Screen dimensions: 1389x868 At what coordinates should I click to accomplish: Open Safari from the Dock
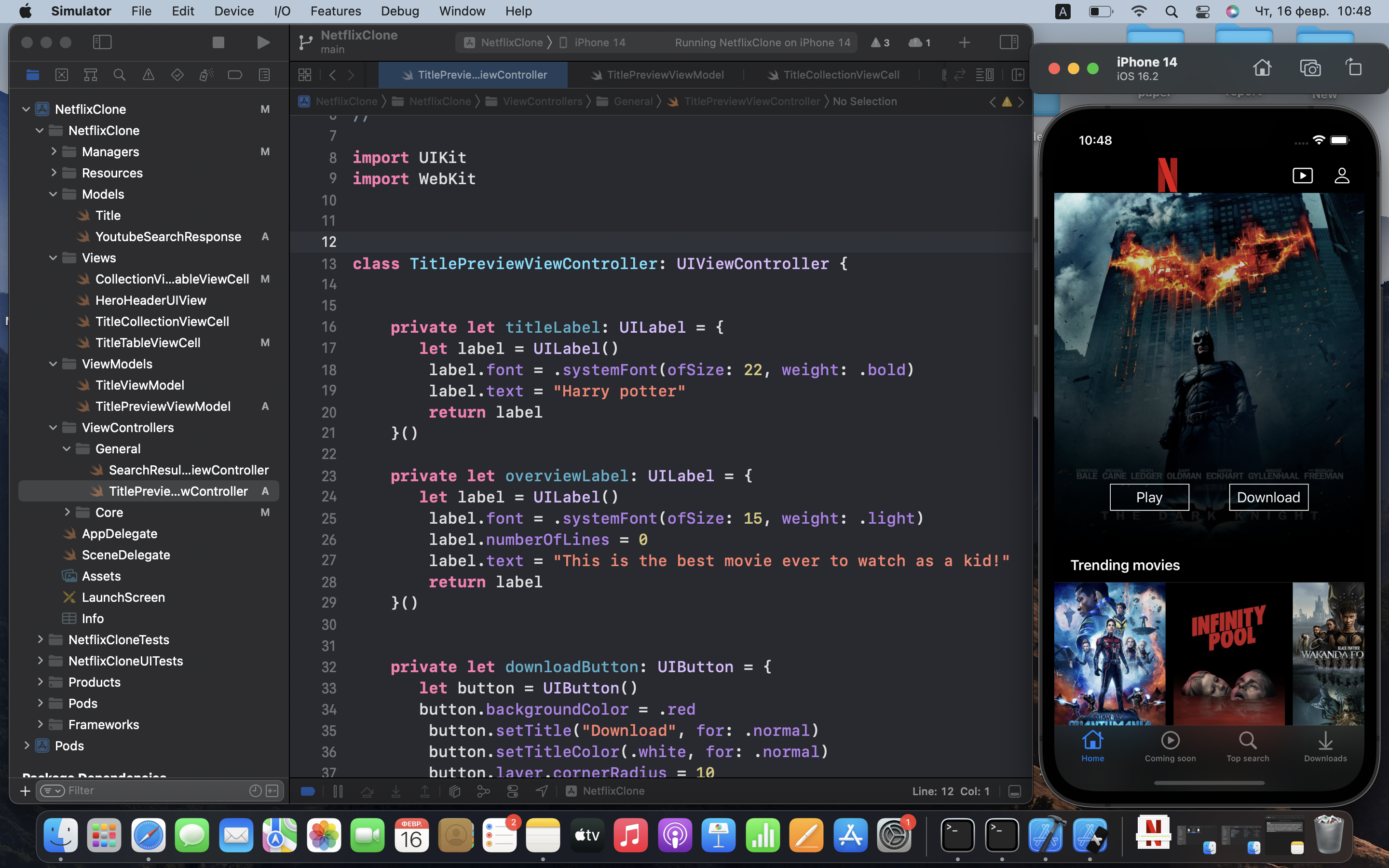tap(148, 835)
